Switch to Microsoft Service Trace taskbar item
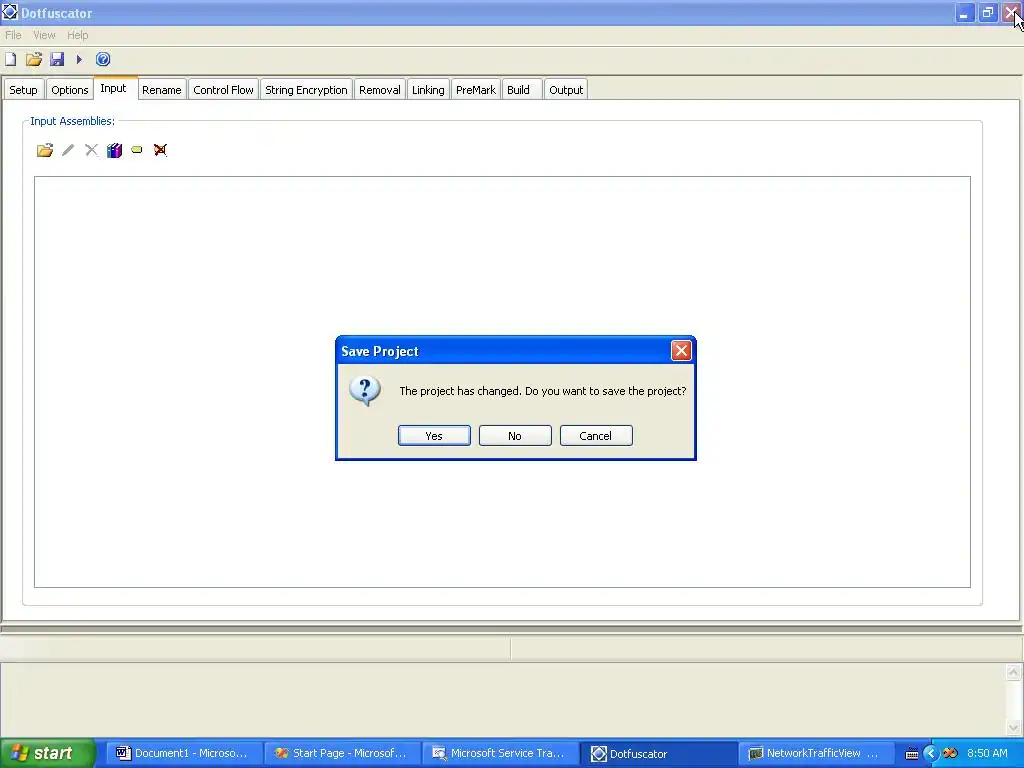The height and width of the screenshot is (768, 1024). tap(500, 753)
